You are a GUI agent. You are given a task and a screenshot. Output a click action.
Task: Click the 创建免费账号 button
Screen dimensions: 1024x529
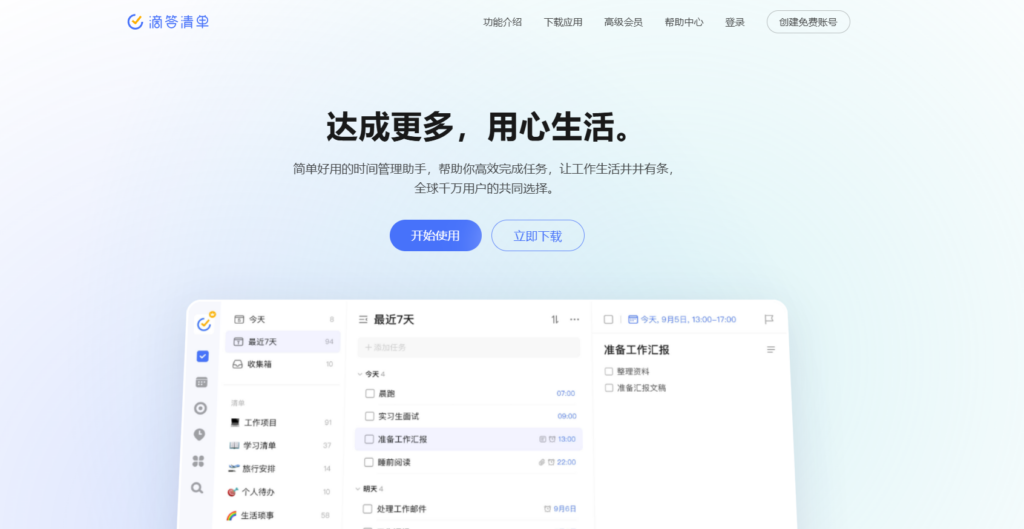pos(808,22)
